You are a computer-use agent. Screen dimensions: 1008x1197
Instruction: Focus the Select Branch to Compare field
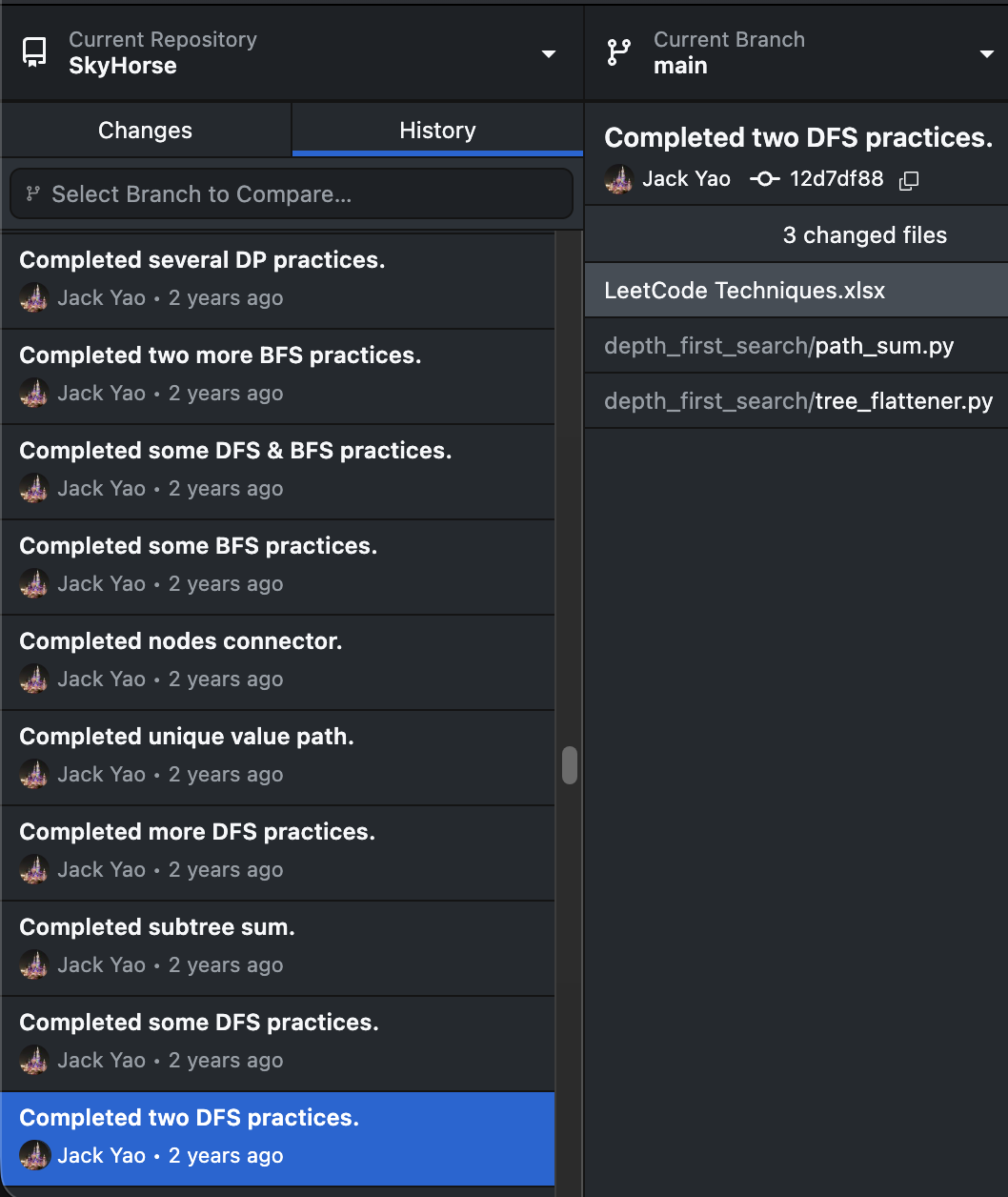[x=292, y=194]
